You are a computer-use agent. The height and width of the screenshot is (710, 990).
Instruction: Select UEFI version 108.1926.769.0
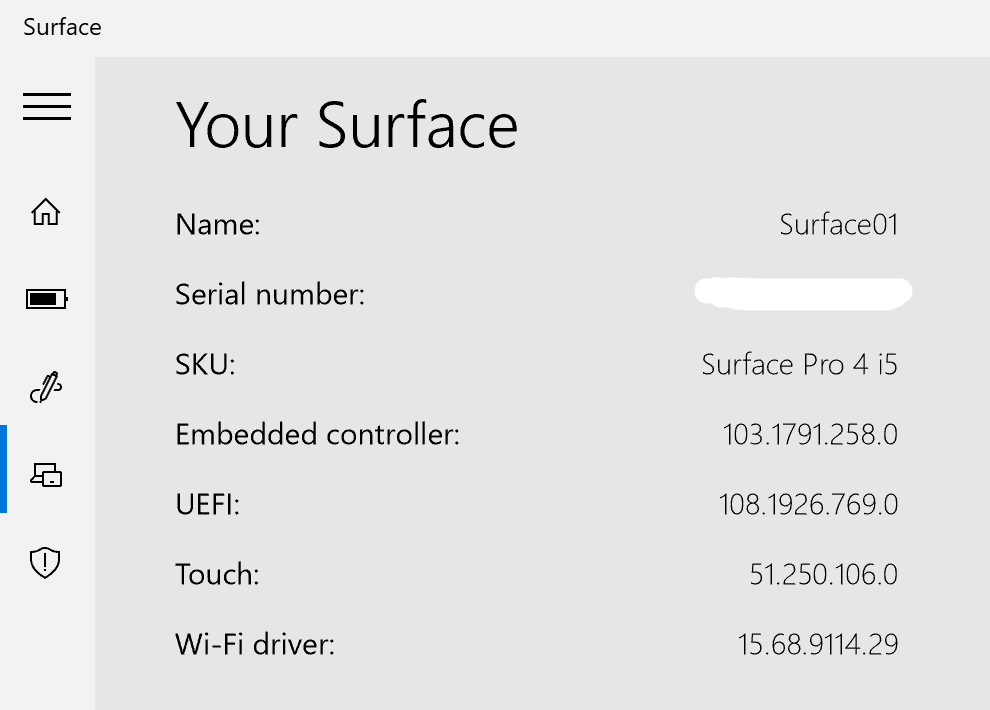pos(808,505)
